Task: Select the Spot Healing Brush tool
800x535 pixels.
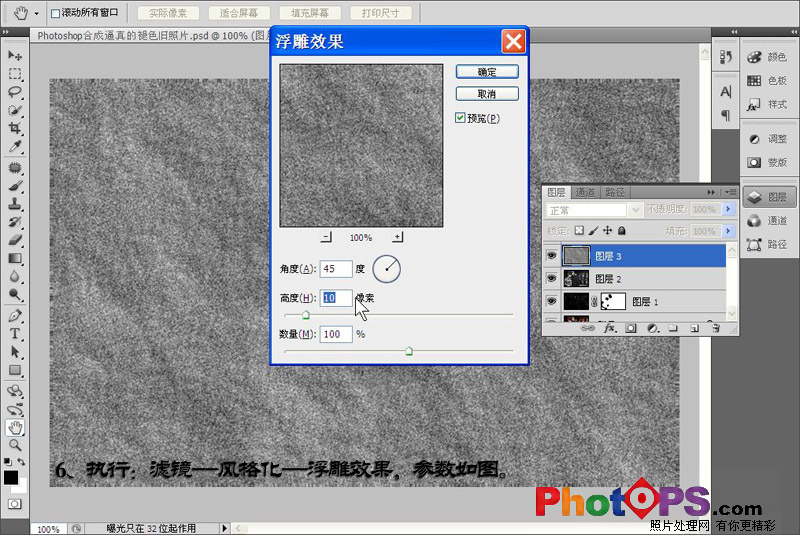Action: [15, 167]
